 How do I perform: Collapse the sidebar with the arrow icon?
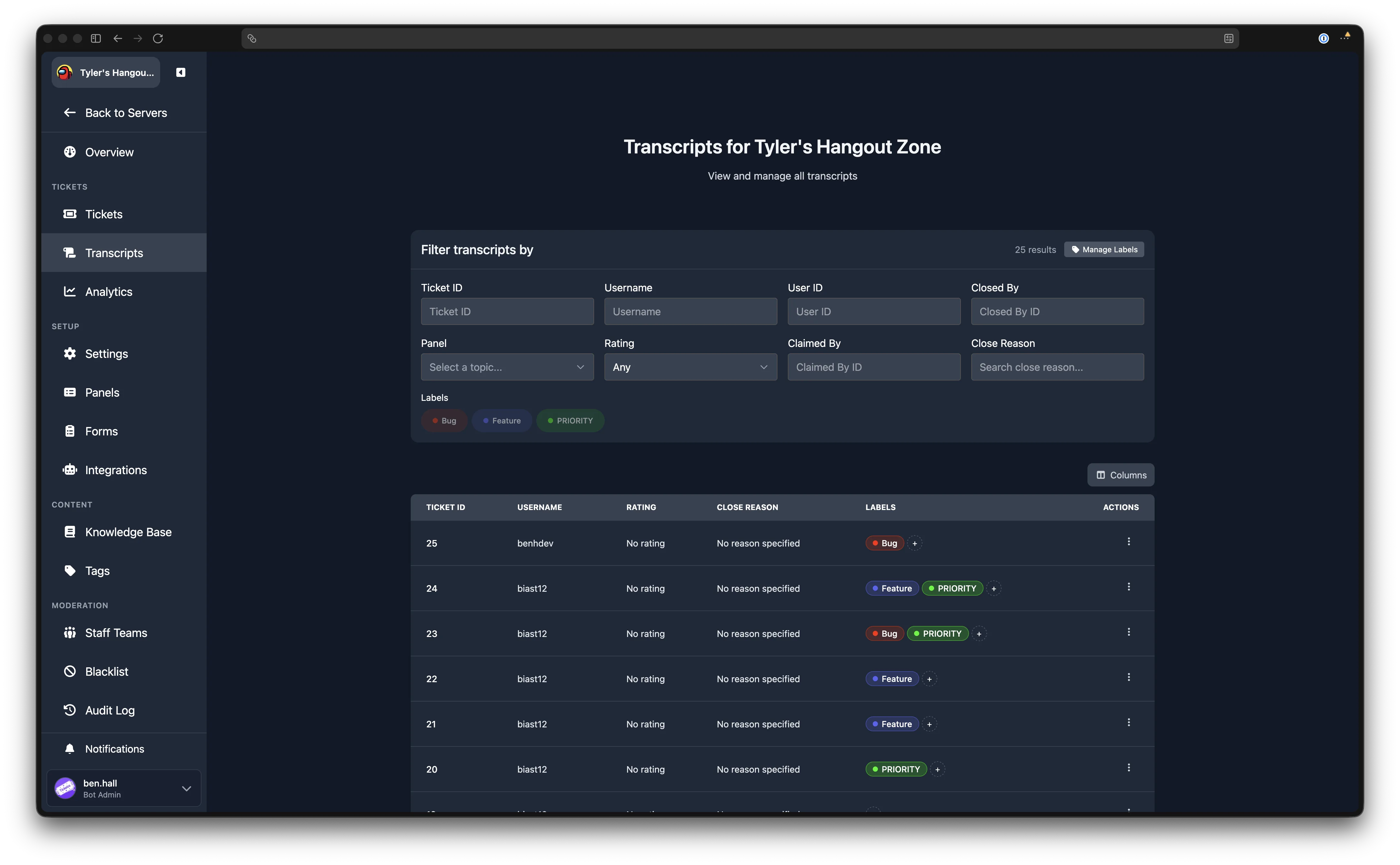tap(181, 72)
